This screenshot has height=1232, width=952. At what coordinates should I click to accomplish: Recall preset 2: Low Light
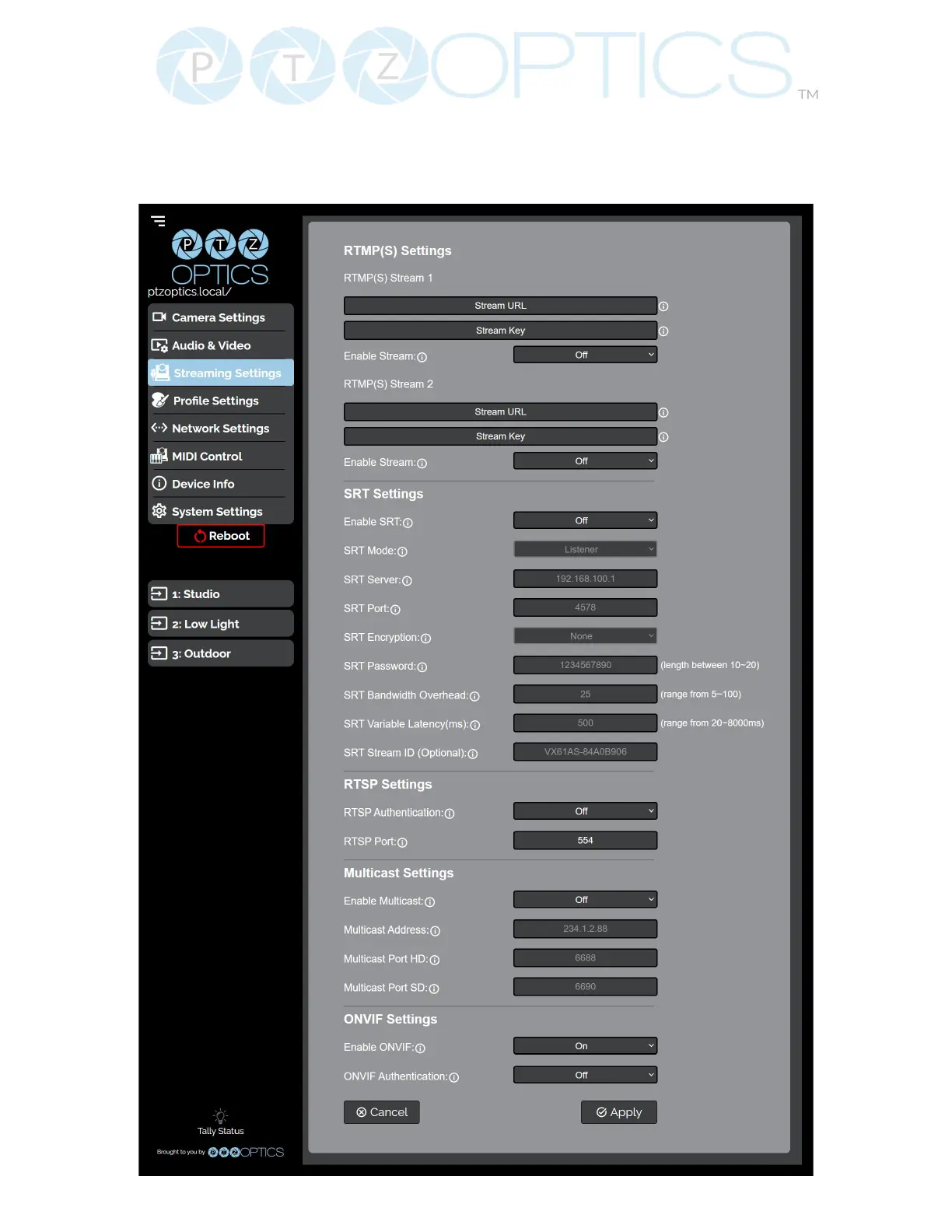(221, 624)
